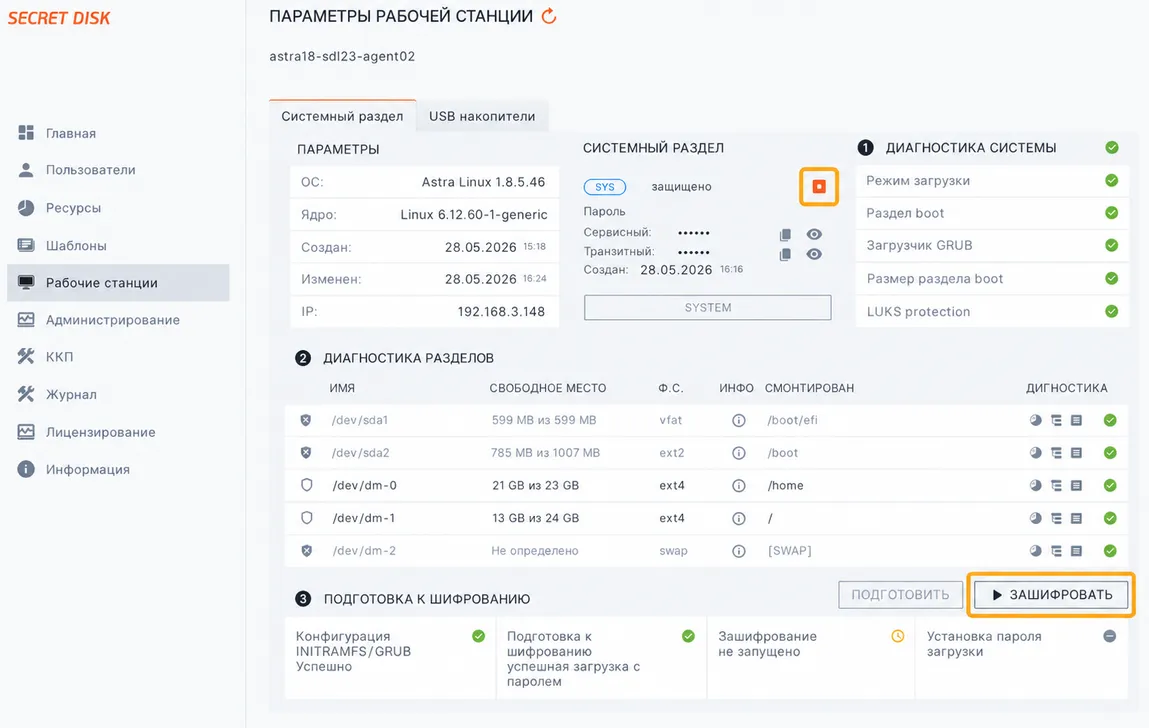Screen dimensions: 1149x728
Task: Click the SYS badge in system partition
Action: [605, 187]
